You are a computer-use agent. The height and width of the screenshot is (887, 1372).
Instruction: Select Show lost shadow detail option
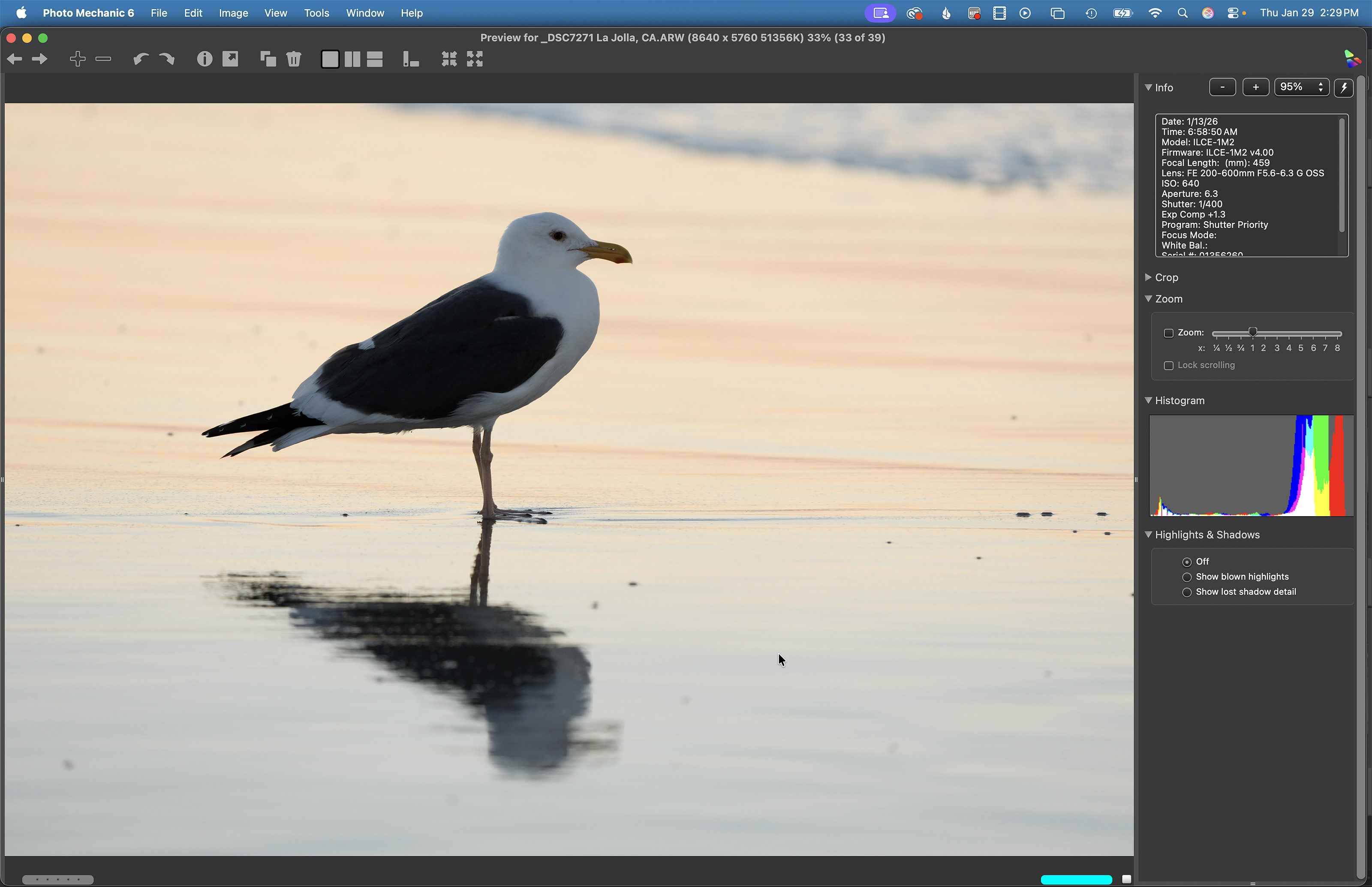pyautogui.click(x=1186, y=592)
